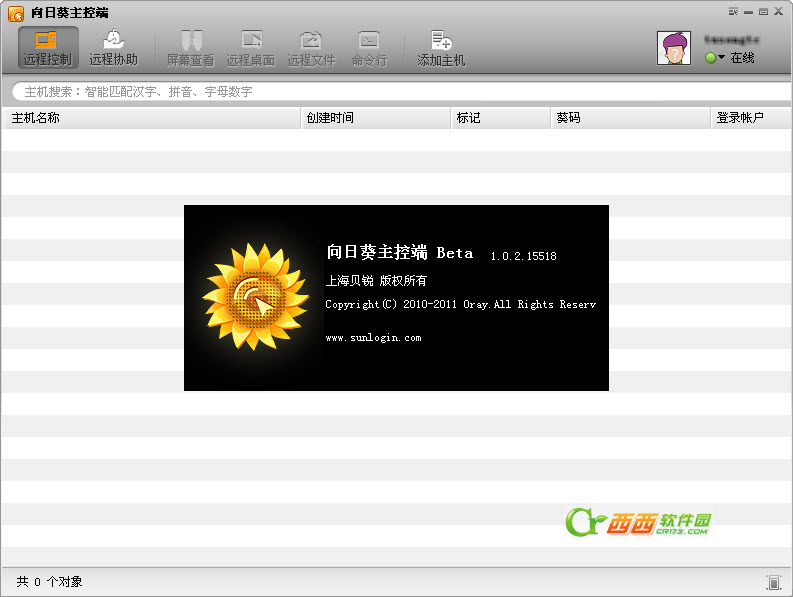Click the user avatar picture

click(674, 48)
